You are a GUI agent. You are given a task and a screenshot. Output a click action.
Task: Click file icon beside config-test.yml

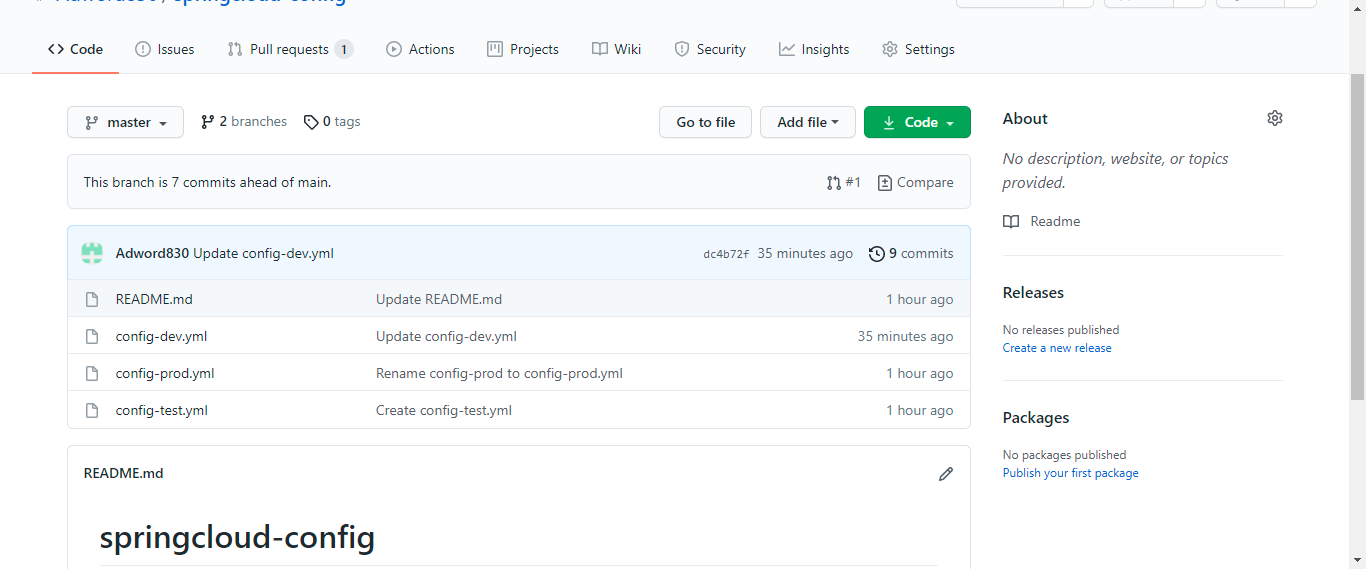click(x=92, y=410)
